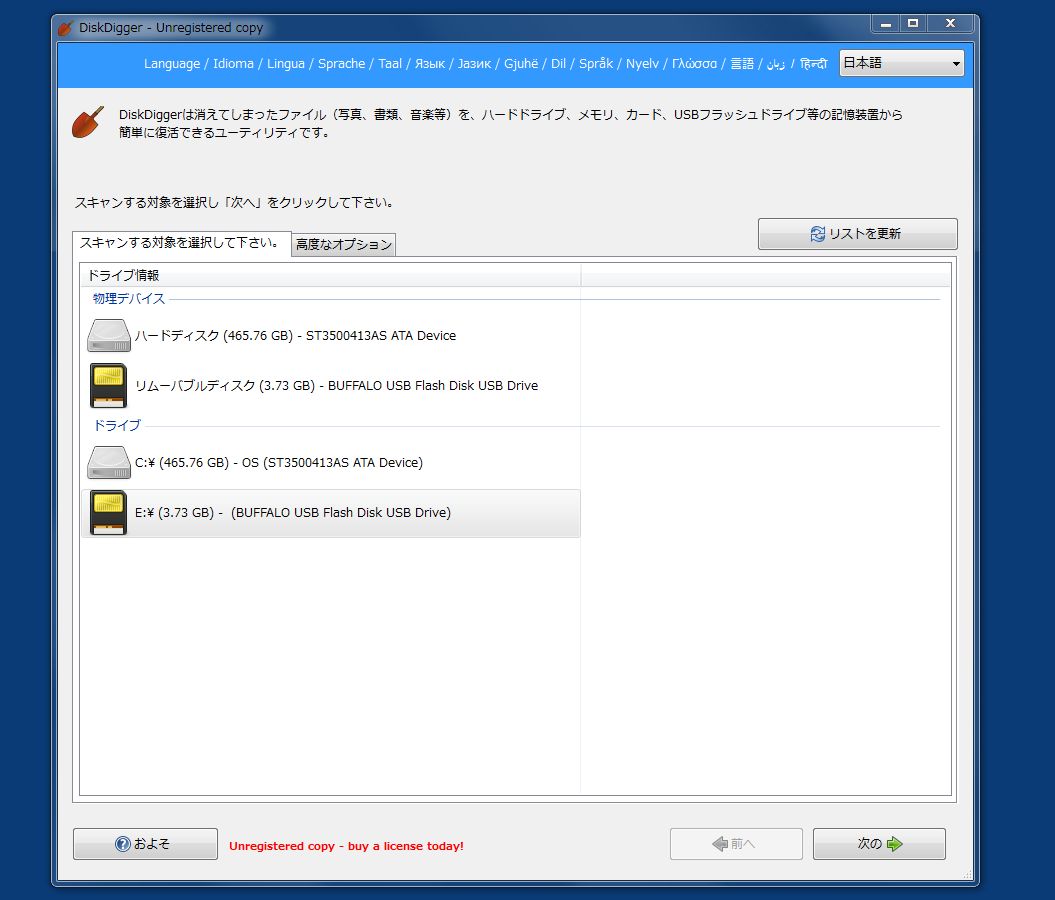
Task: Click the memory card icon for リムーバブルディスク
Action: tap(108, 385)
